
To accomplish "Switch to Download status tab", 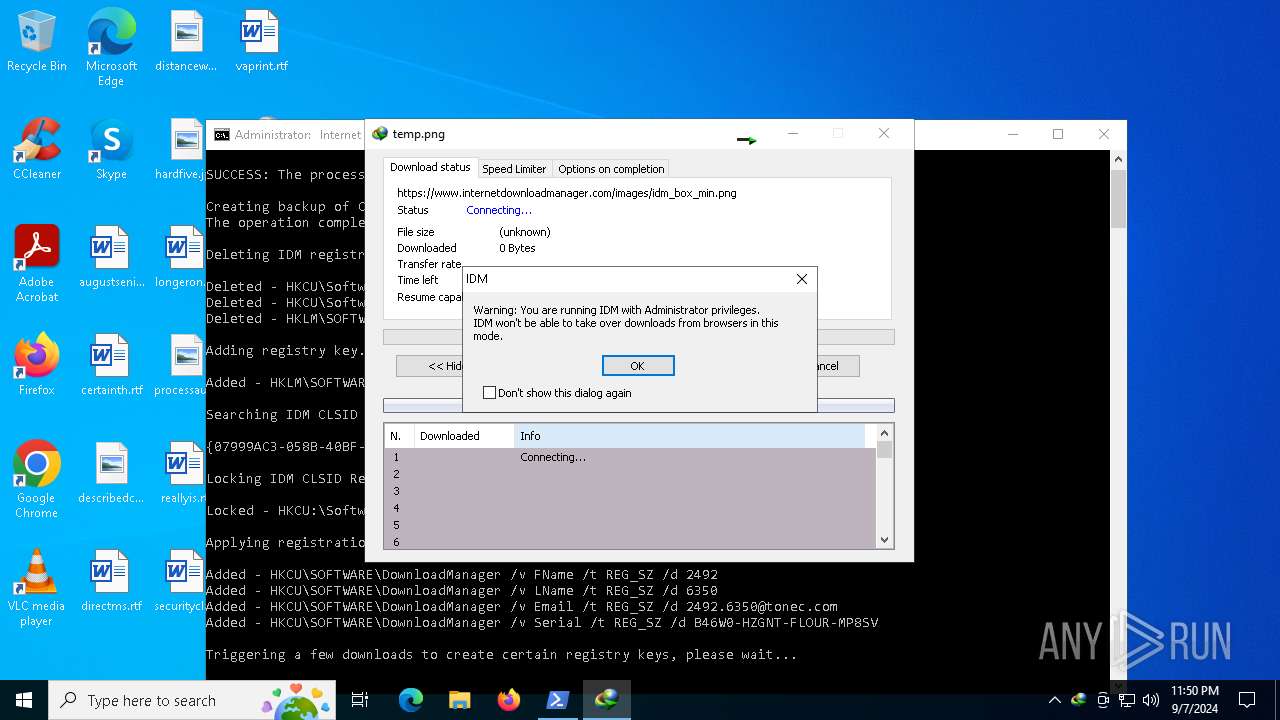I will (x=430, y=168).
